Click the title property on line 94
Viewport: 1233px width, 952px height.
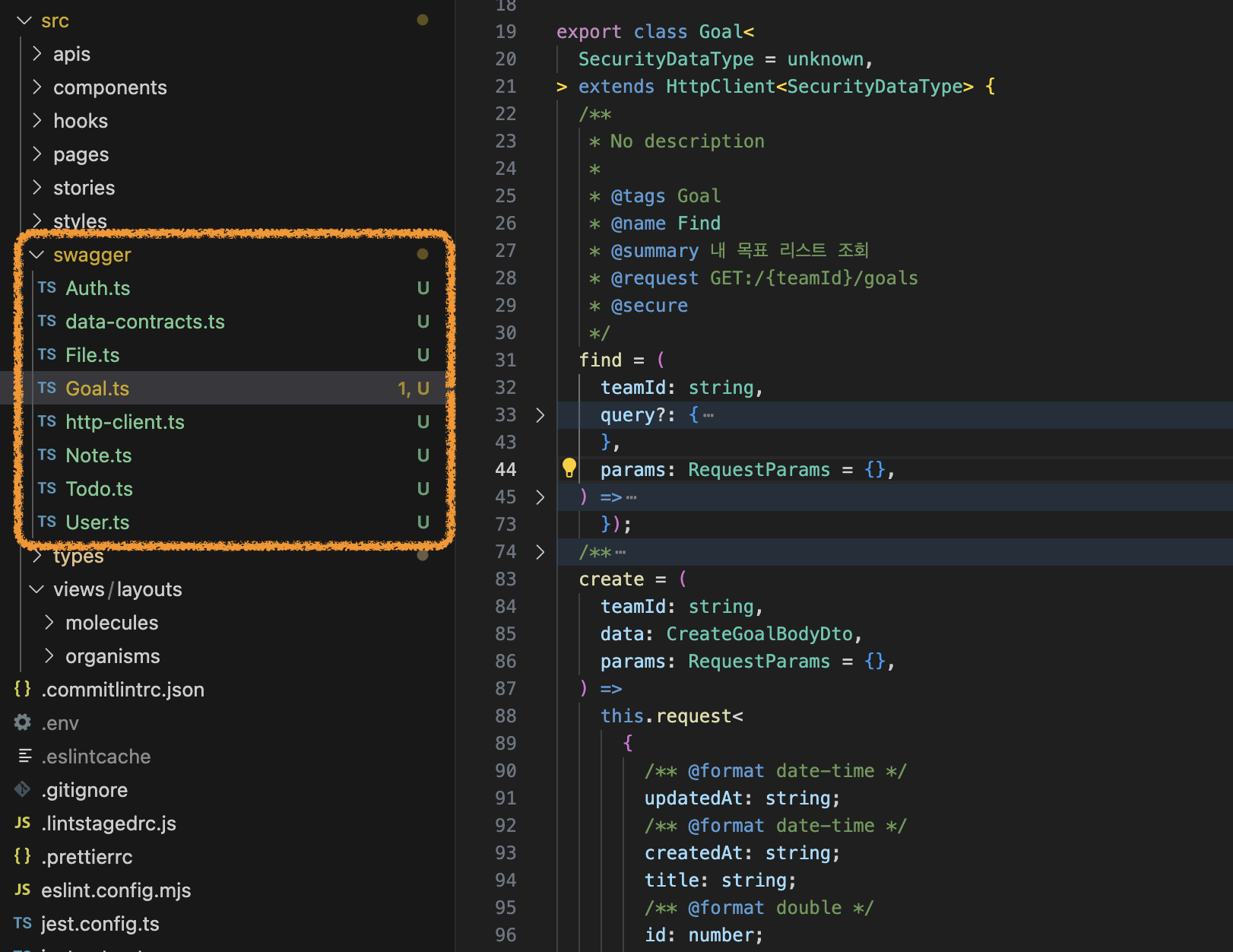click(x=671, y=880)
